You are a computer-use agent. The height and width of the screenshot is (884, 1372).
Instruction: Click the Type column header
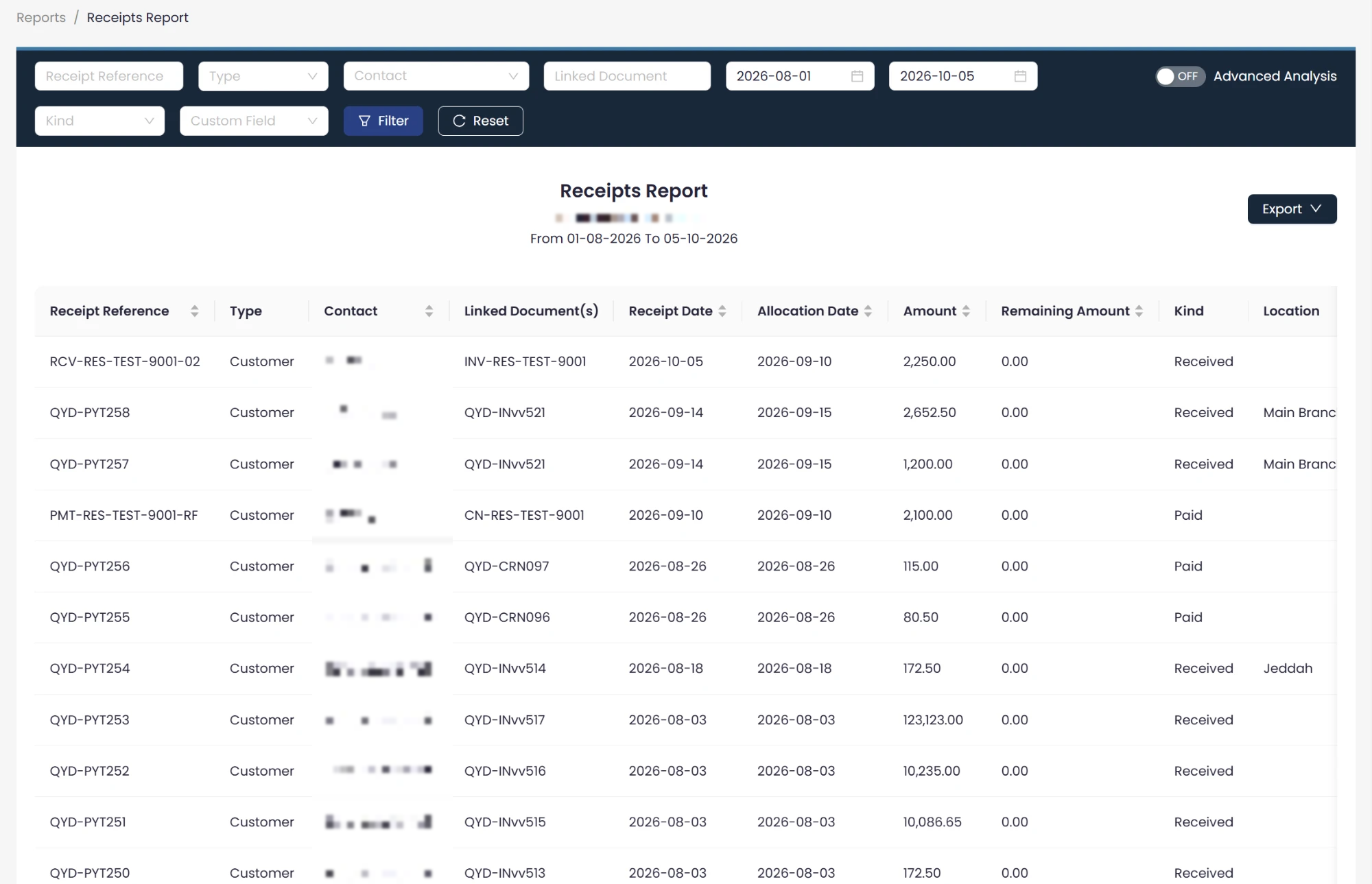point(246,311)
